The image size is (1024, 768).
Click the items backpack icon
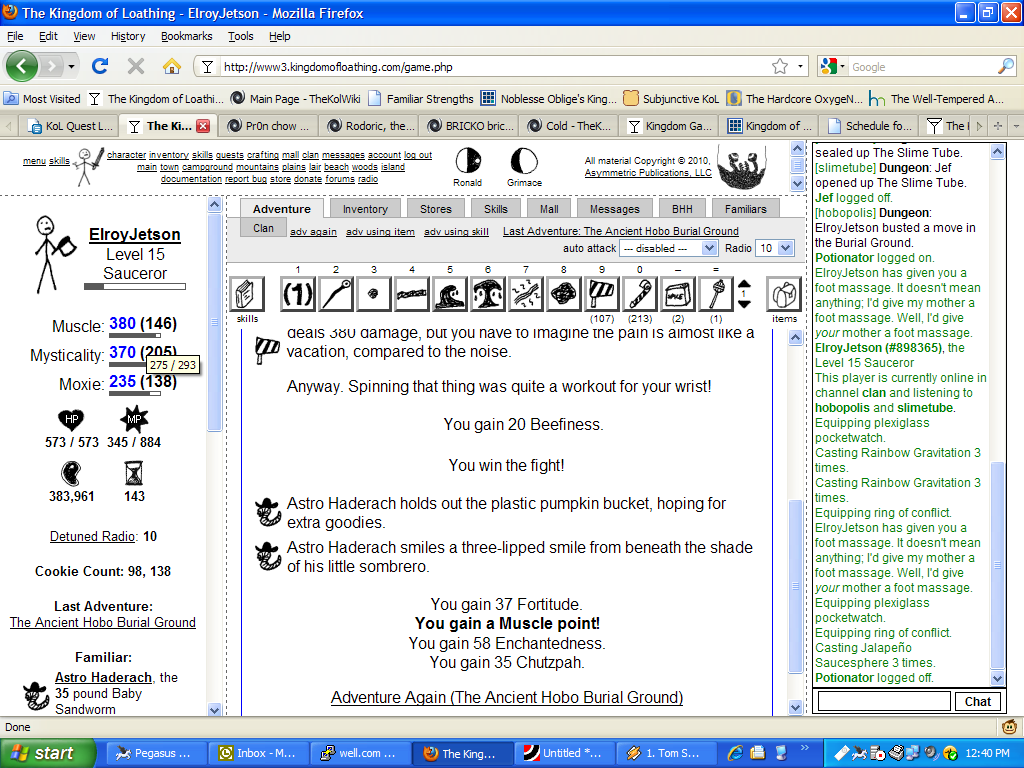784,294
